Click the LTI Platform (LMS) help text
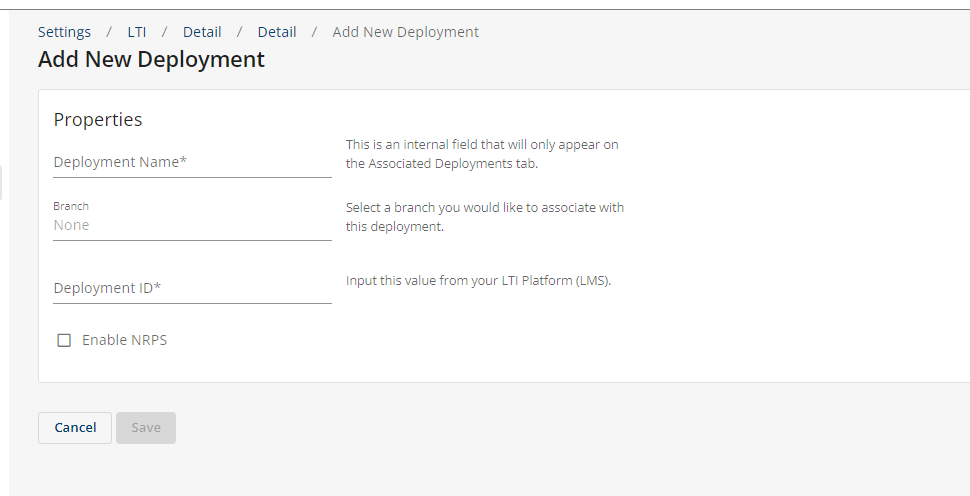970x496 pixels. coord(478,281)
